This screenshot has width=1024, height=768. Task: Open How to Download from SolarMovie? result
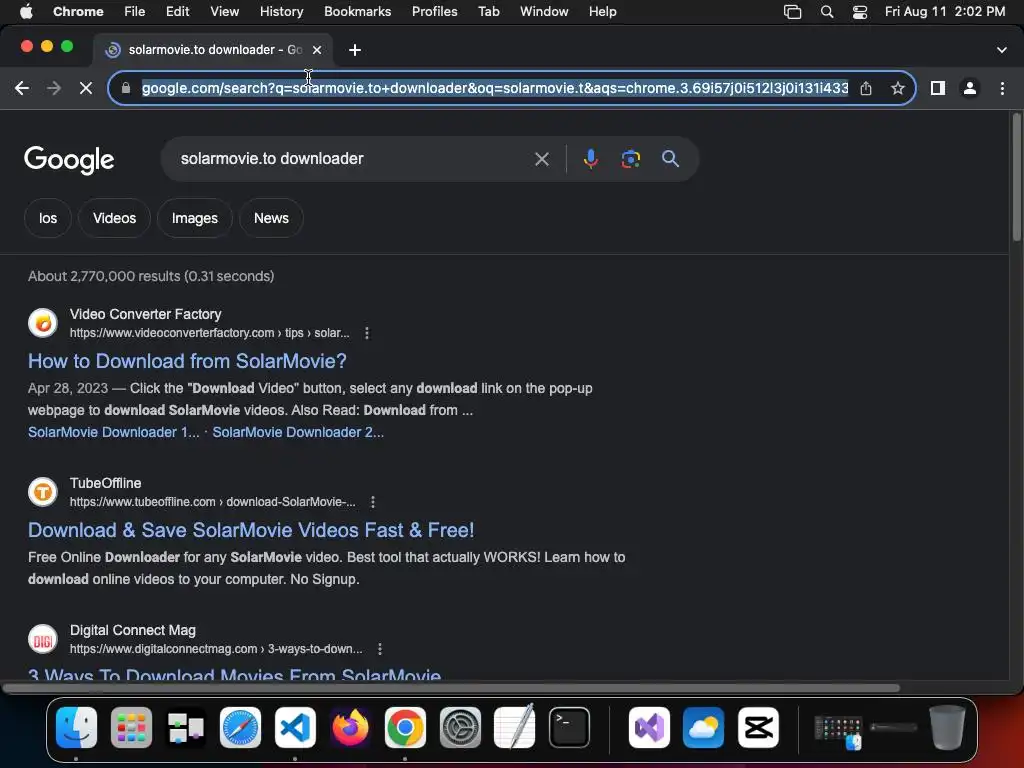[187, 361]
